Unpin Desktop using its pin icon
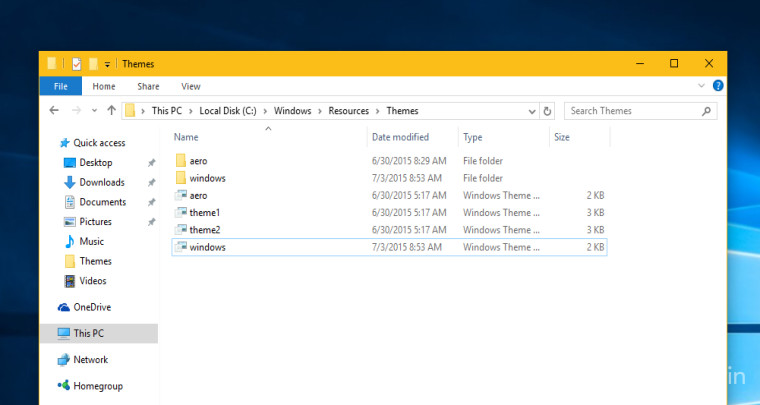Image resolution: width=760 pixels, height=405 pixels. 151,163
